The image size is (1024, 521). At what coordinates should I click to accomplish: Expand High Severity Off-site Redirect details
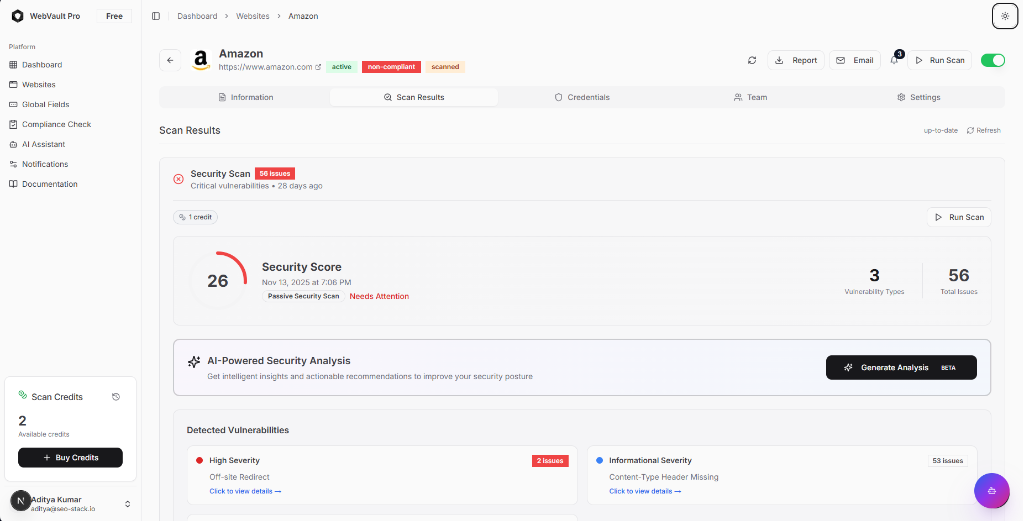point(245,491)
